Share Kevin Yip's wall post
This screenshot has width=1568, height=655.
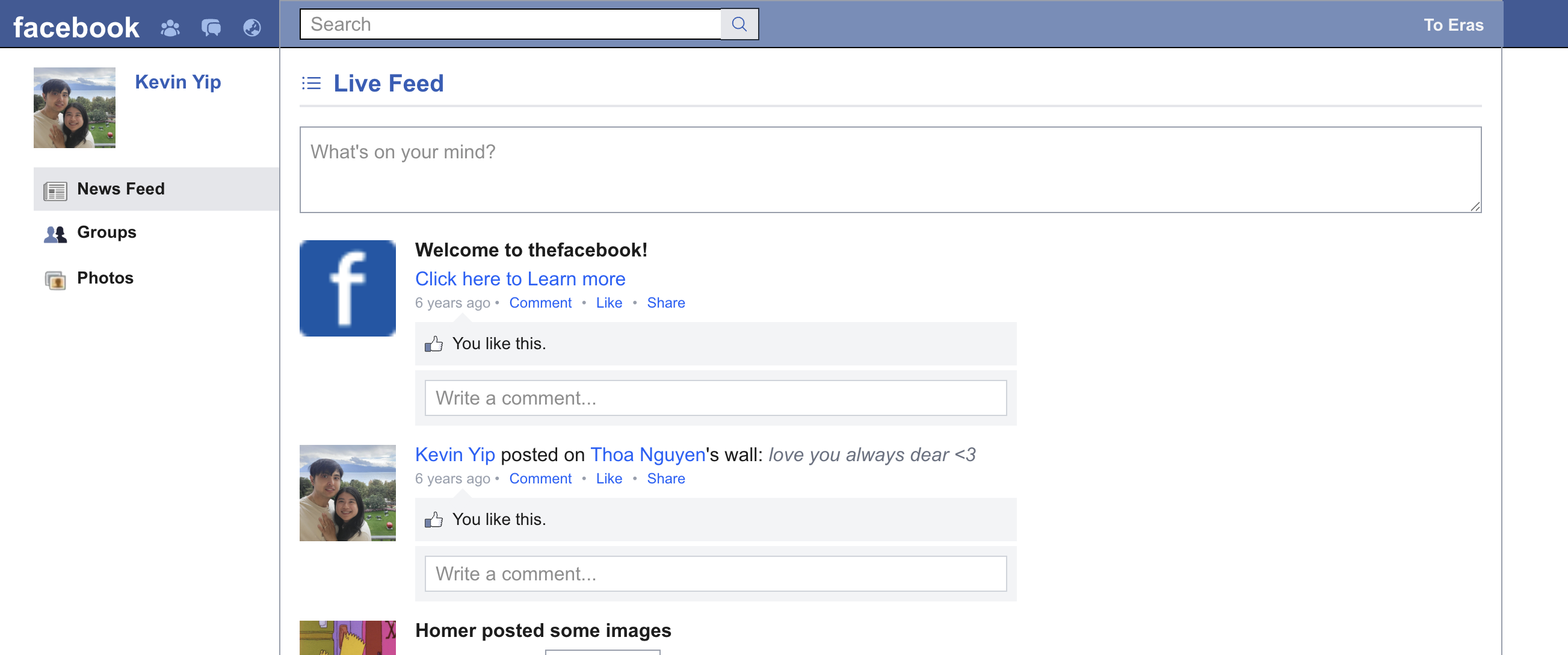pos(665,479)
